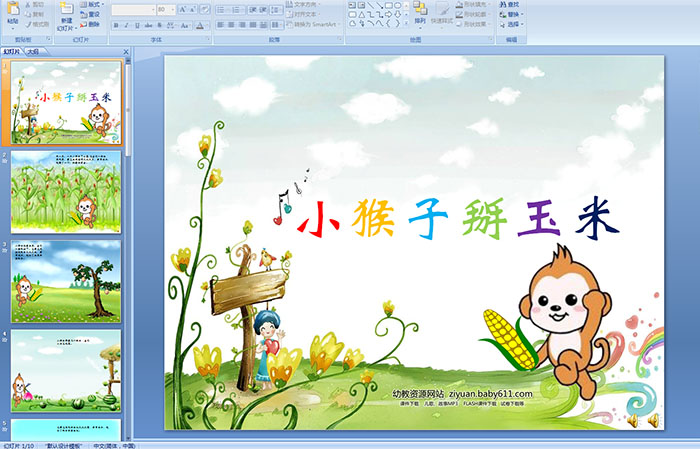
Task: Open the font color picker
Action: click(x=201, y=24)
